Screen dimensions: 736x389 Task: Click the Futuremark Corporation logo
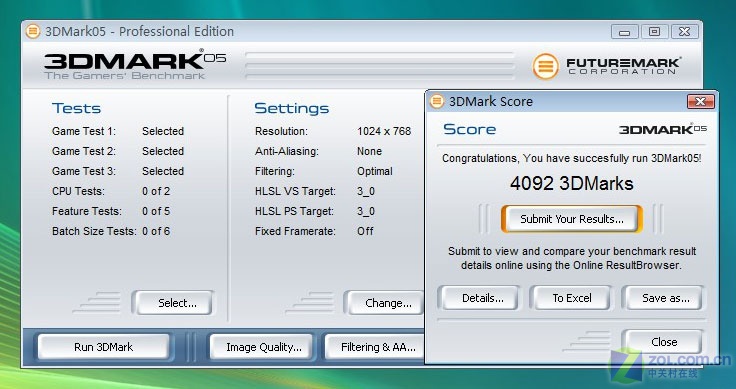coord(607,66)
